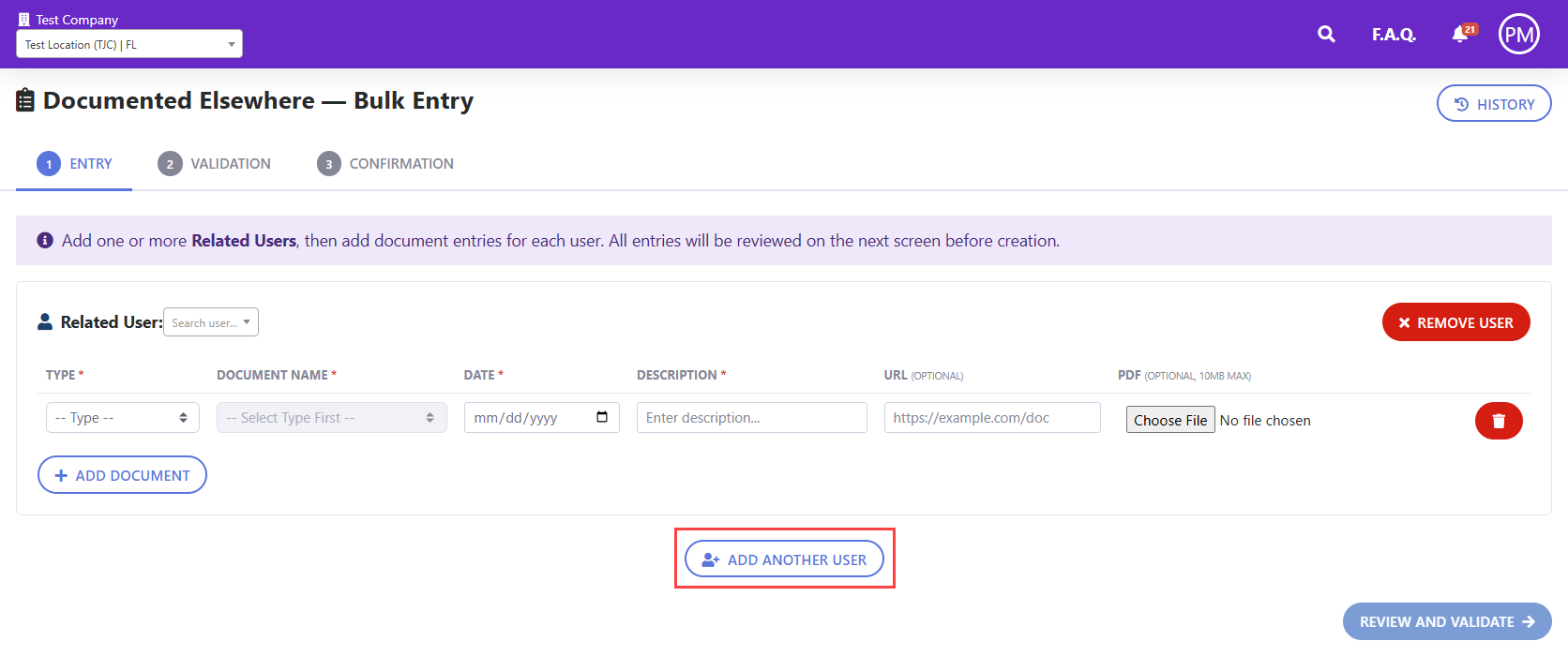Open the Select Type First document dropdown

click(332, 418)
